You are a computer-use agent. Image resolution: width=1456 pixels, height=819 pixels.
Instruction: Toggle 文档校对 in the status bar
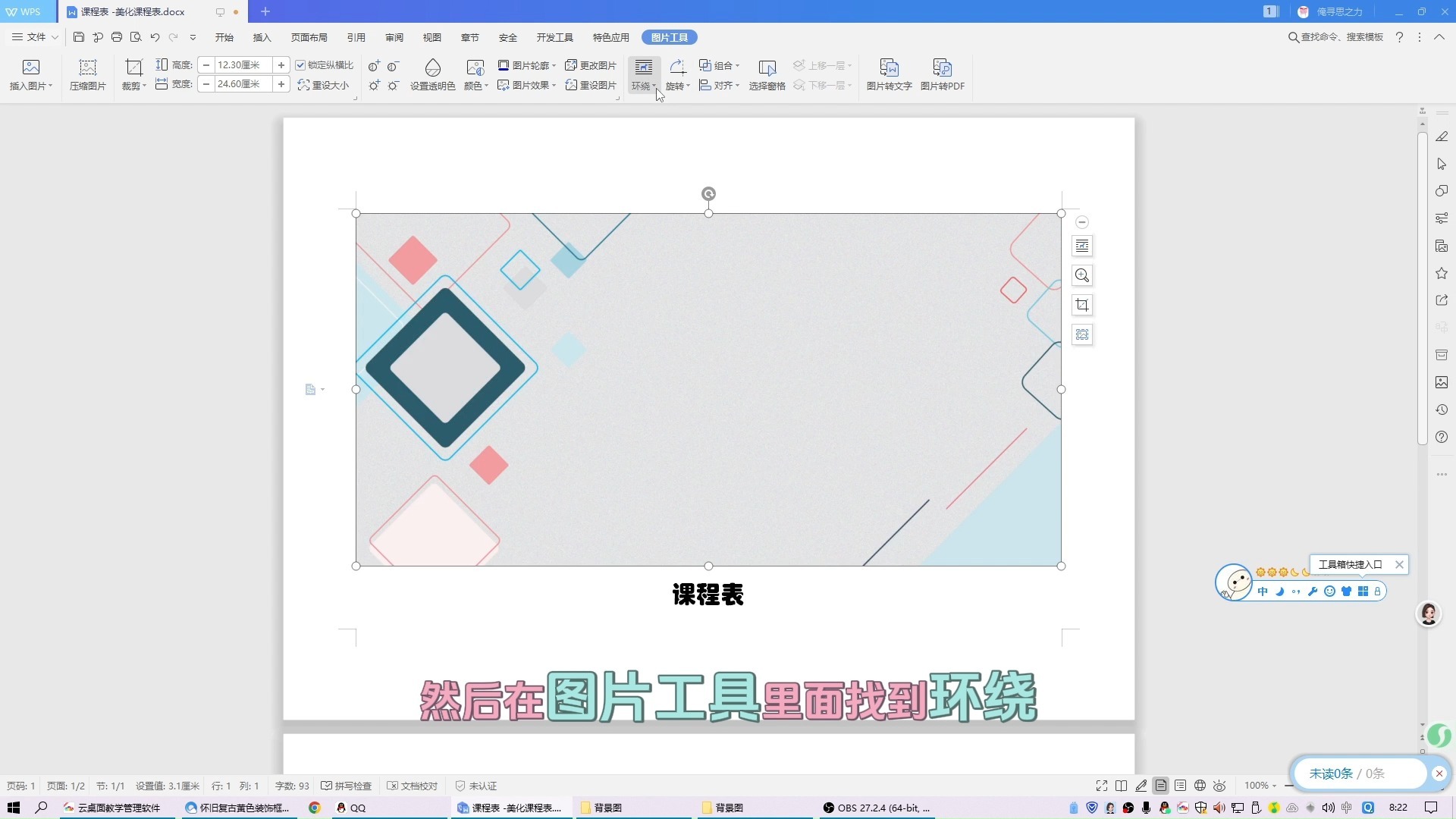[412, 786]
